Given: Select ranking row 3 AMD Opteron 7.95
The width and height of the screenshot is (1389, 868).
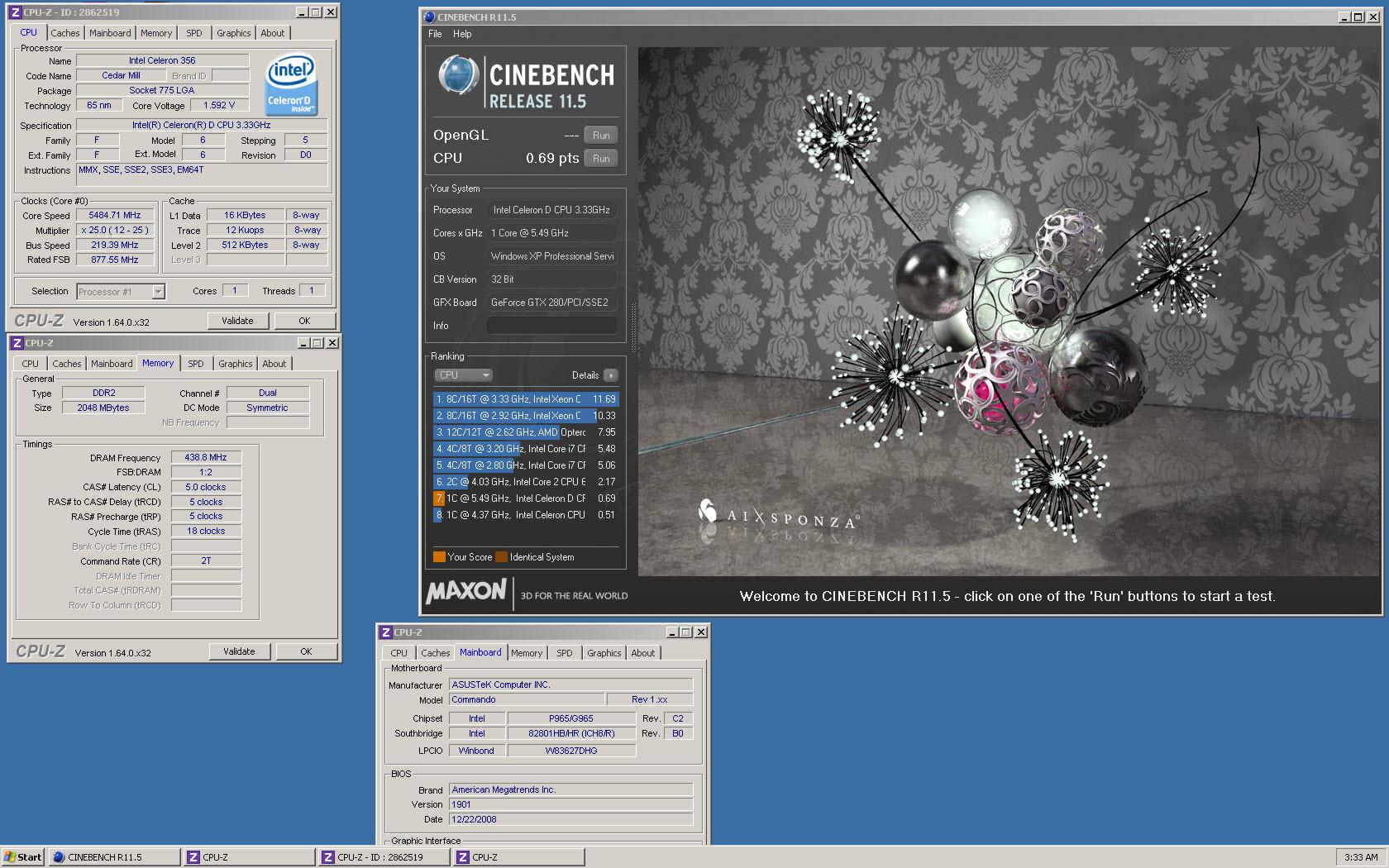Looking at the screenshot, I should pyautogui.click(x=526, y=432).
